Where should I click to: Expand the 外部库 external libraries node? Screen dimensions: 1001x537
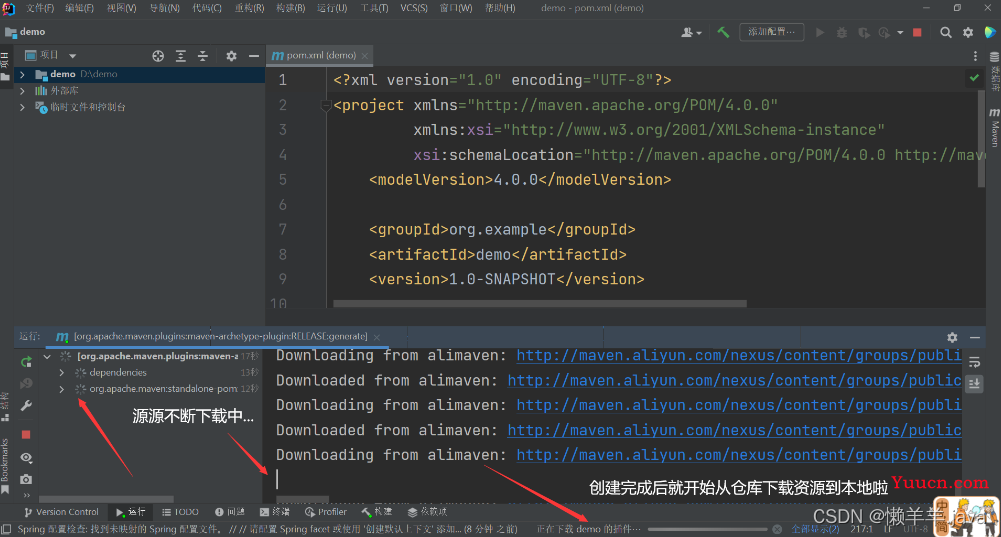(22, 91)
